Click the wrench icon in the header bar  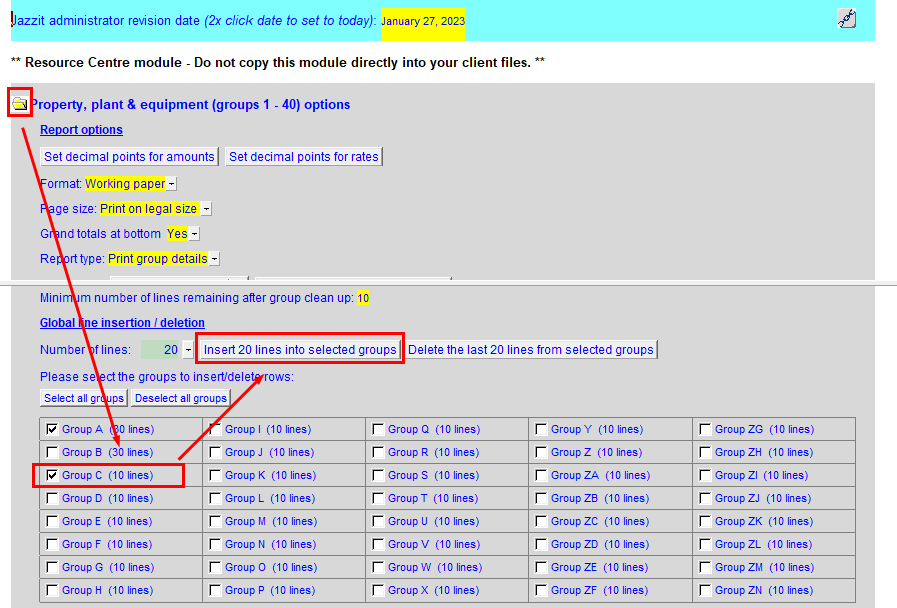pos(846,18)
